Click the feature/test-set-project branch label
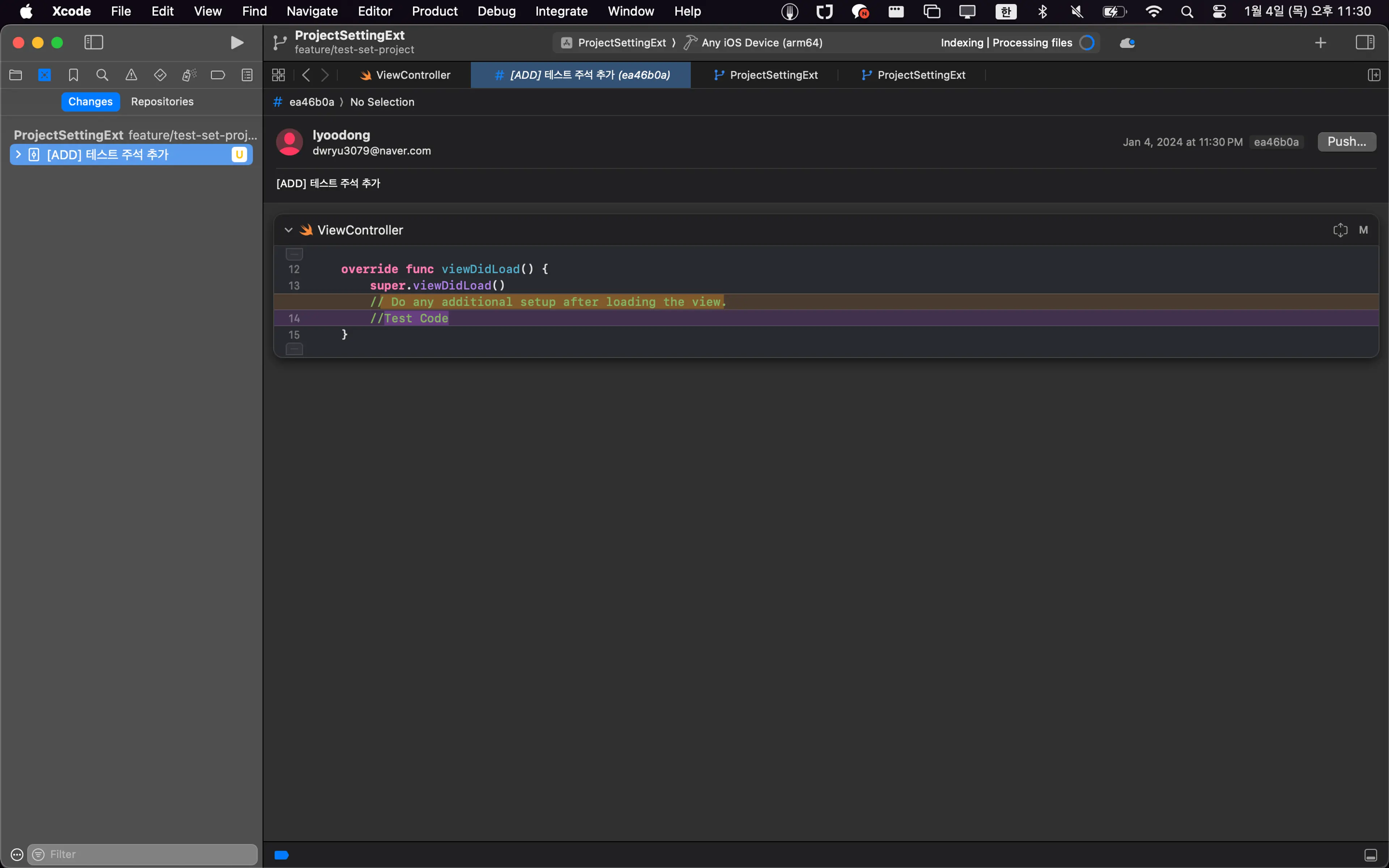Viewport: 1389px width, 868px height. click(355, 50)
